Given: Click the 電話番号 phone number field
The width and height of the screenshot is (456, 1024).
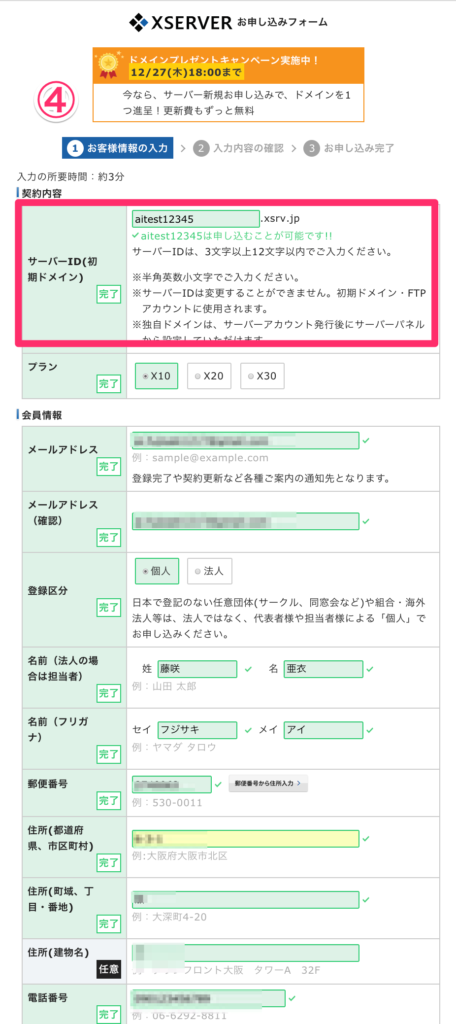Looking at the screenshot, I should (x=208, y=999).
